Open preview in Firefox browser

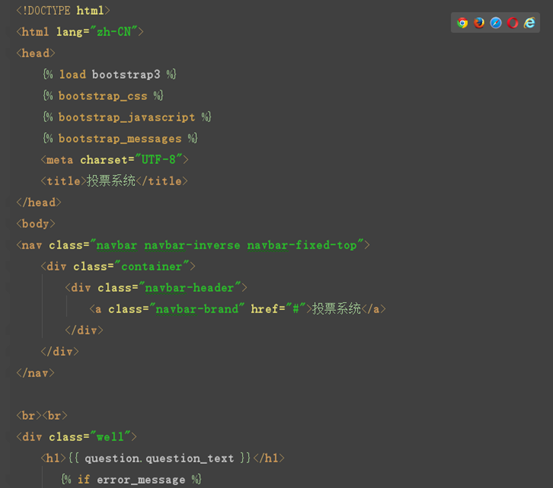pos(479,23)
